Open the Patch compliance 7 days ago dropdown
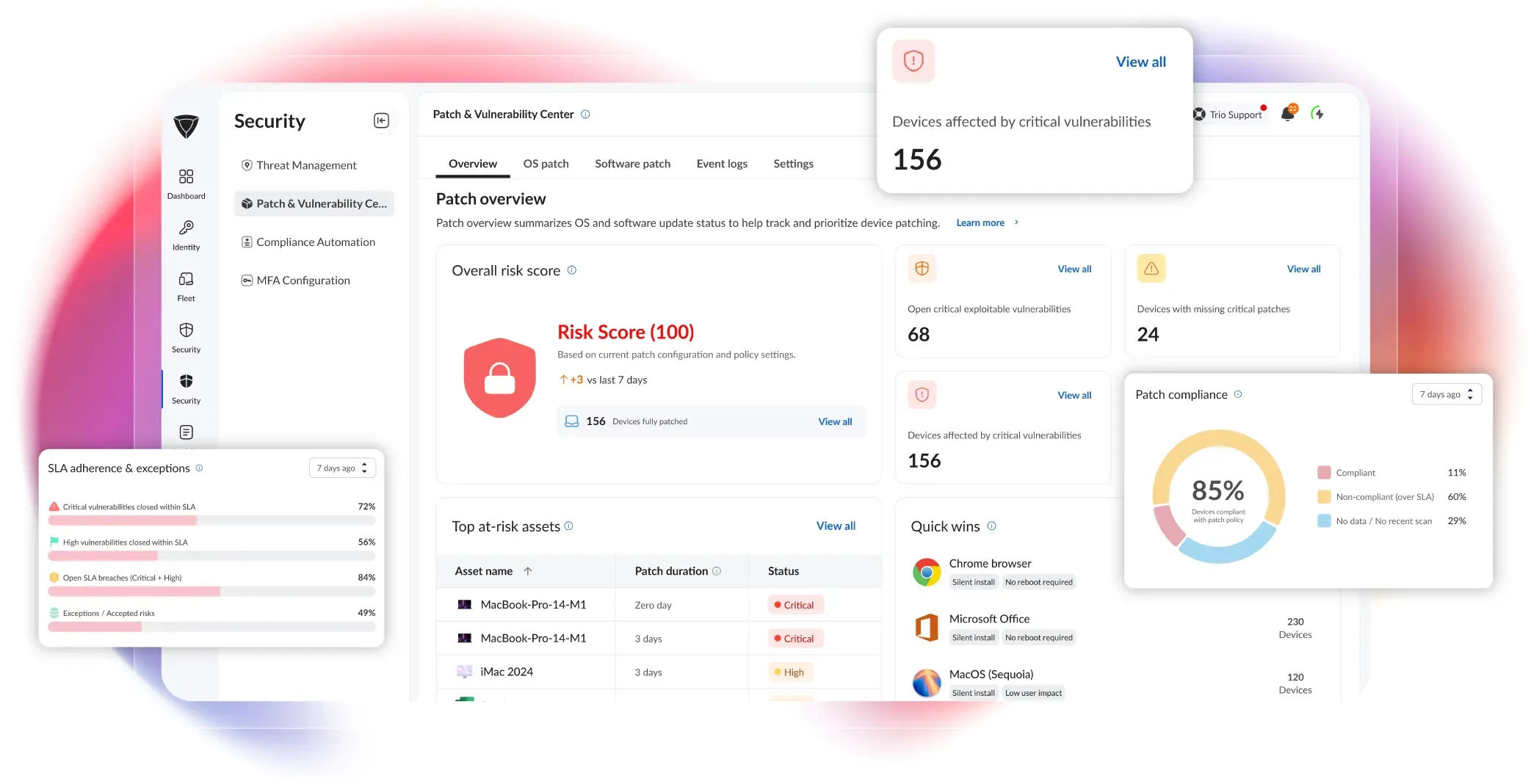This screenshot has width=1531, height=784. pos(1447,394)
